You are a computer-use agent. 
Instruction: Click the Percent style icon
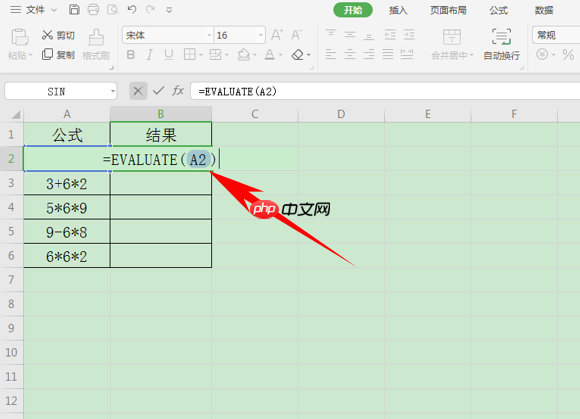click(x=568, y=55)
